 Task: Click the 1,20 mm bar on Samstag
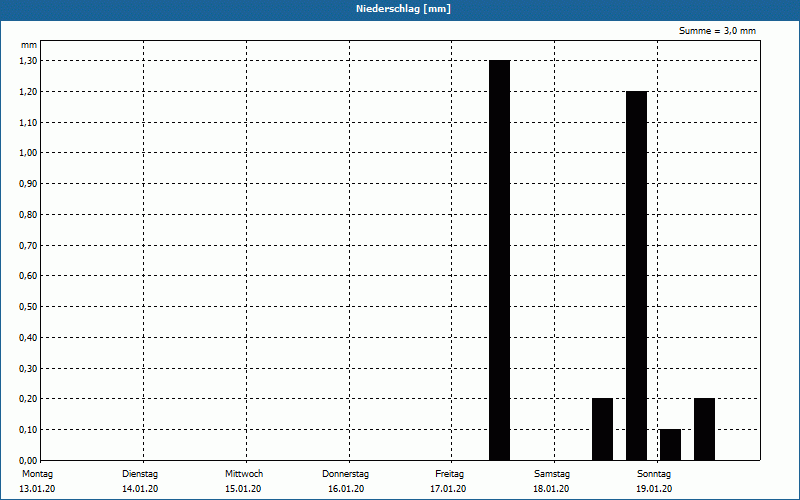[637, 276]
